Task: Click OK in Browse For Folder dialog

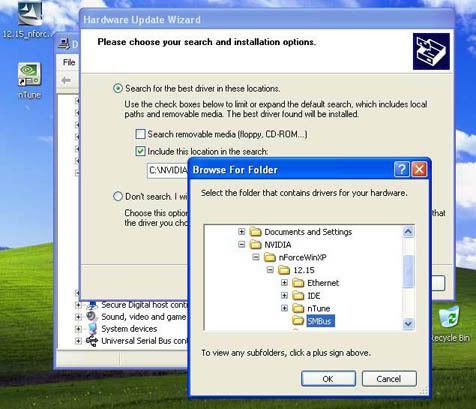Action: 328,379
